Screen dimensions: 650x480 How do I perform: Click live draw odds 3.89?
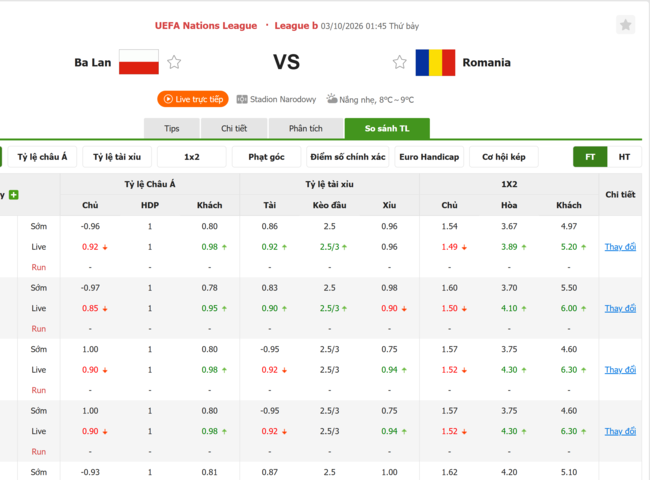click(x=509, y=247)
